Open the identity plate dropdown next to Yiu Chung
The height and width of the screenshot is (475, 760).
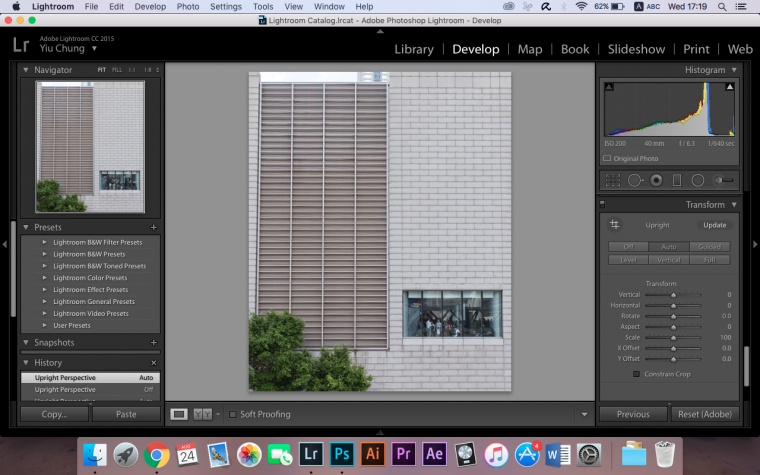point(94,48)
